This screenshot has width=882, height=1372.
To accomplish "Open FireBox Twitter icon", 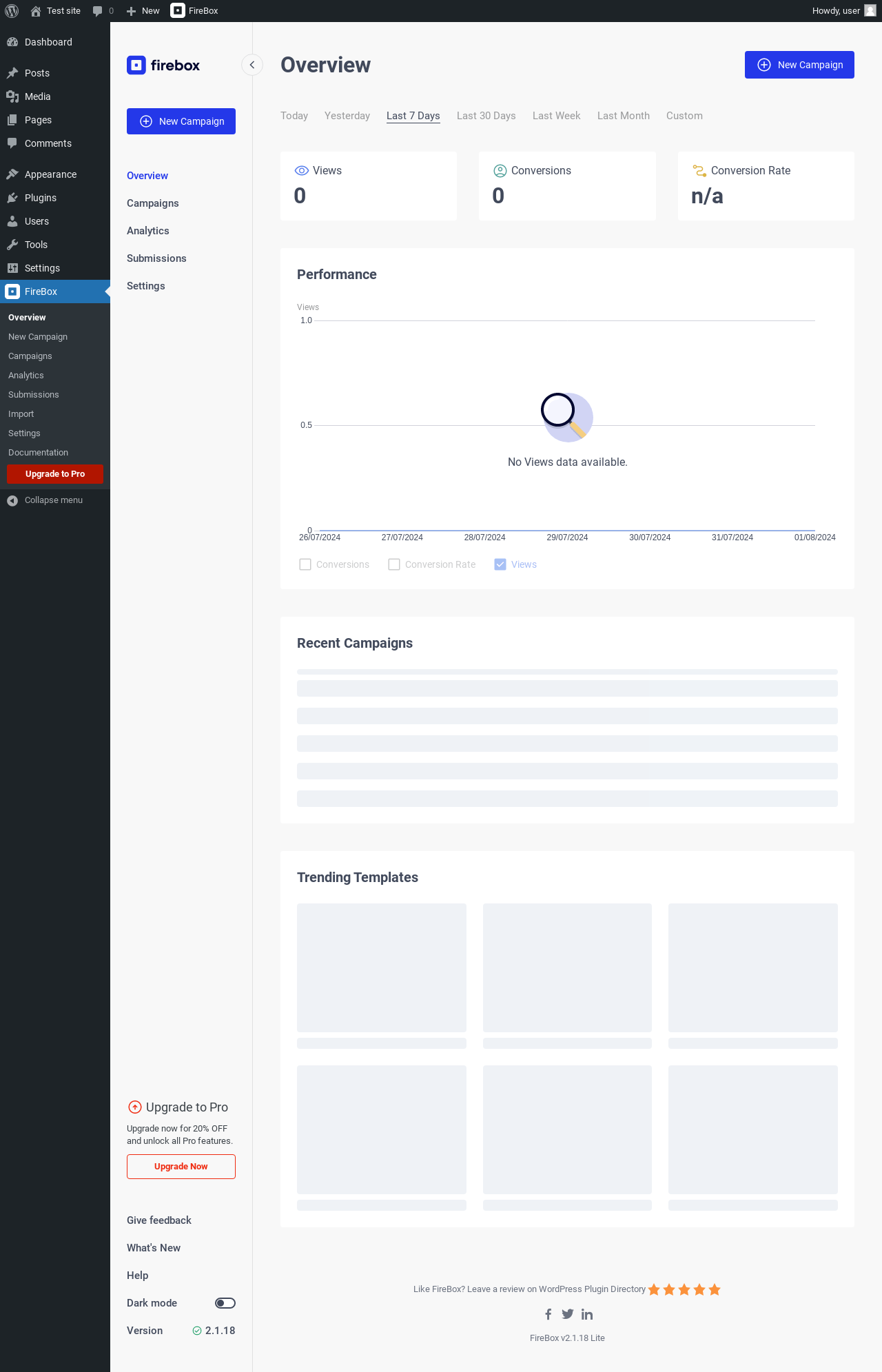I will coord(568,1314).
